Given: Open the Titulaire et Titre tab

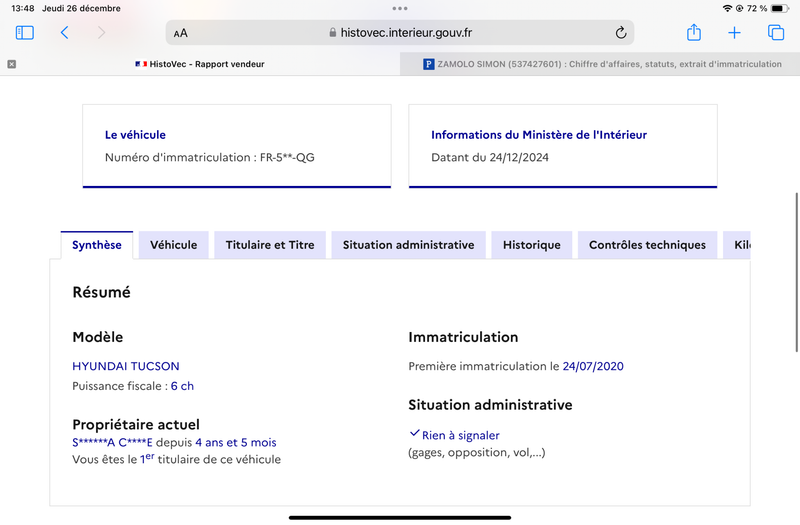Looking at the screenshot, I should (270, 245).
